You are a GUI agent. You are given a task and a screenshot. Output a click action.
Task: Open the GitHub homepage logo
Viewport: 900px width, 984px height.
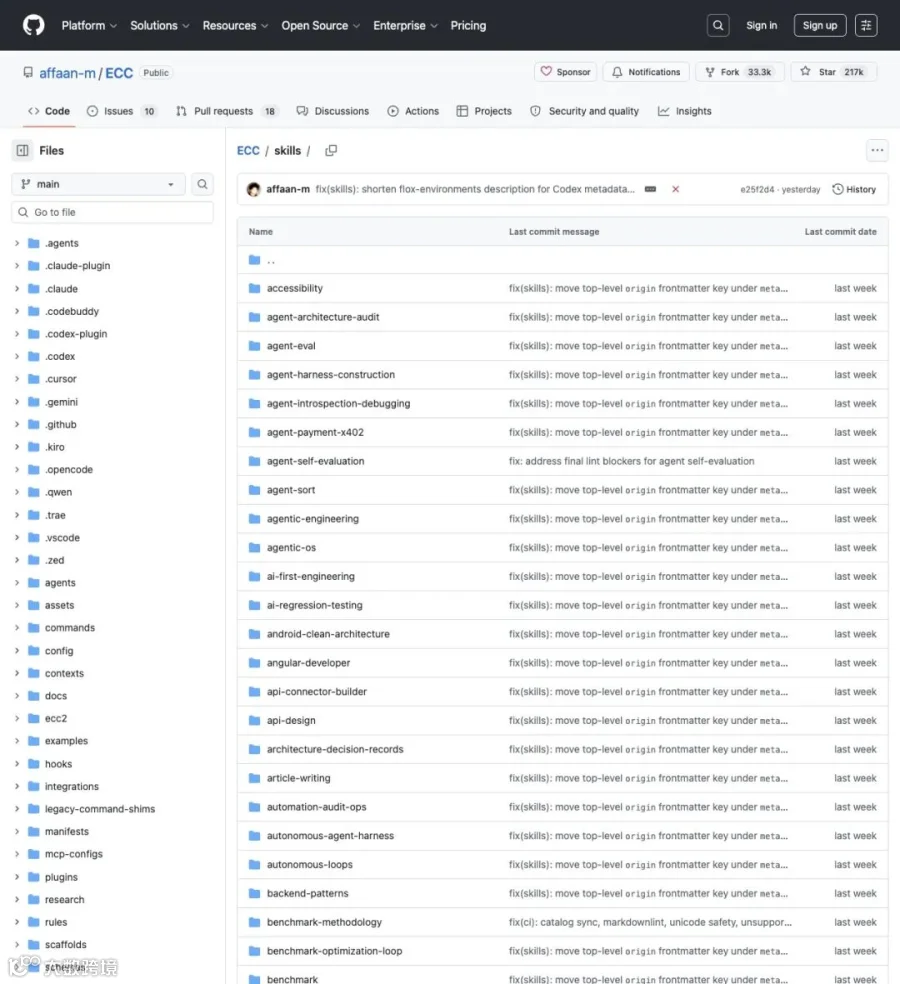(33, 26)
